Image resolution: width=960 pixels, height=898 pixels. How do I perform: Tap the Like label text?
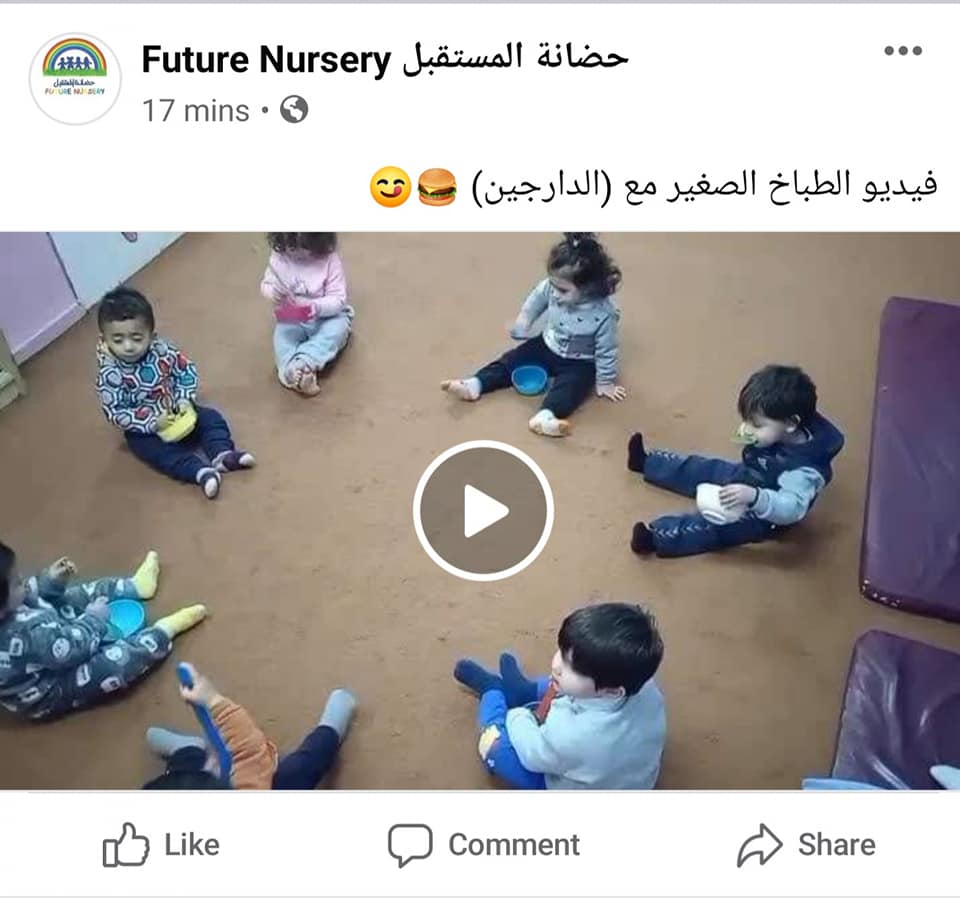click(x=192, y=845)
